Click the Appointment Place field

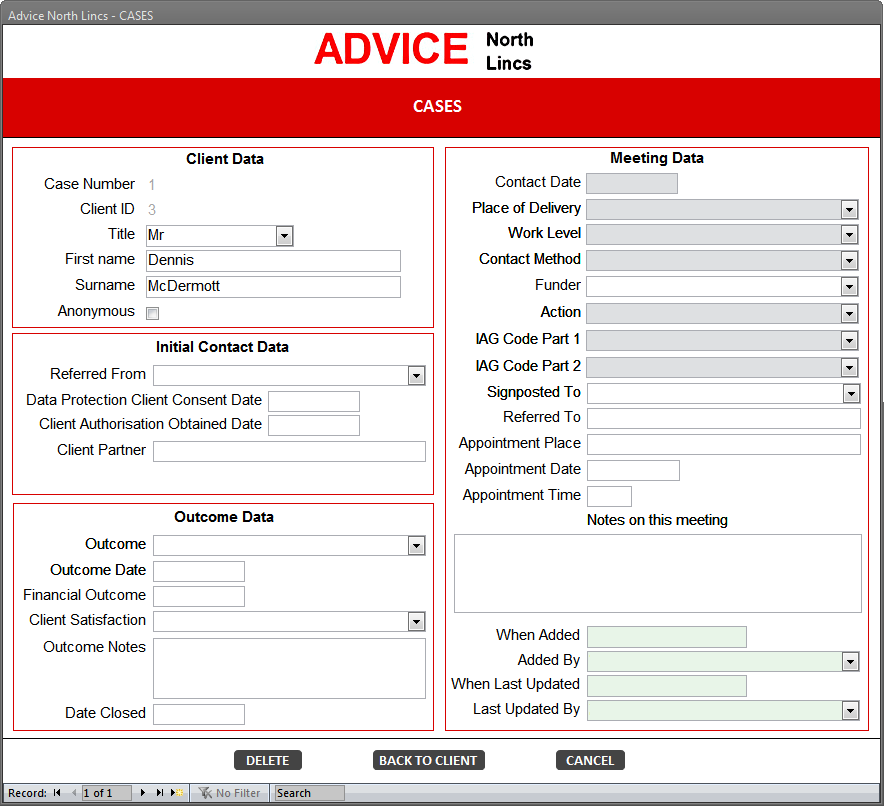[x=724, y=444]
